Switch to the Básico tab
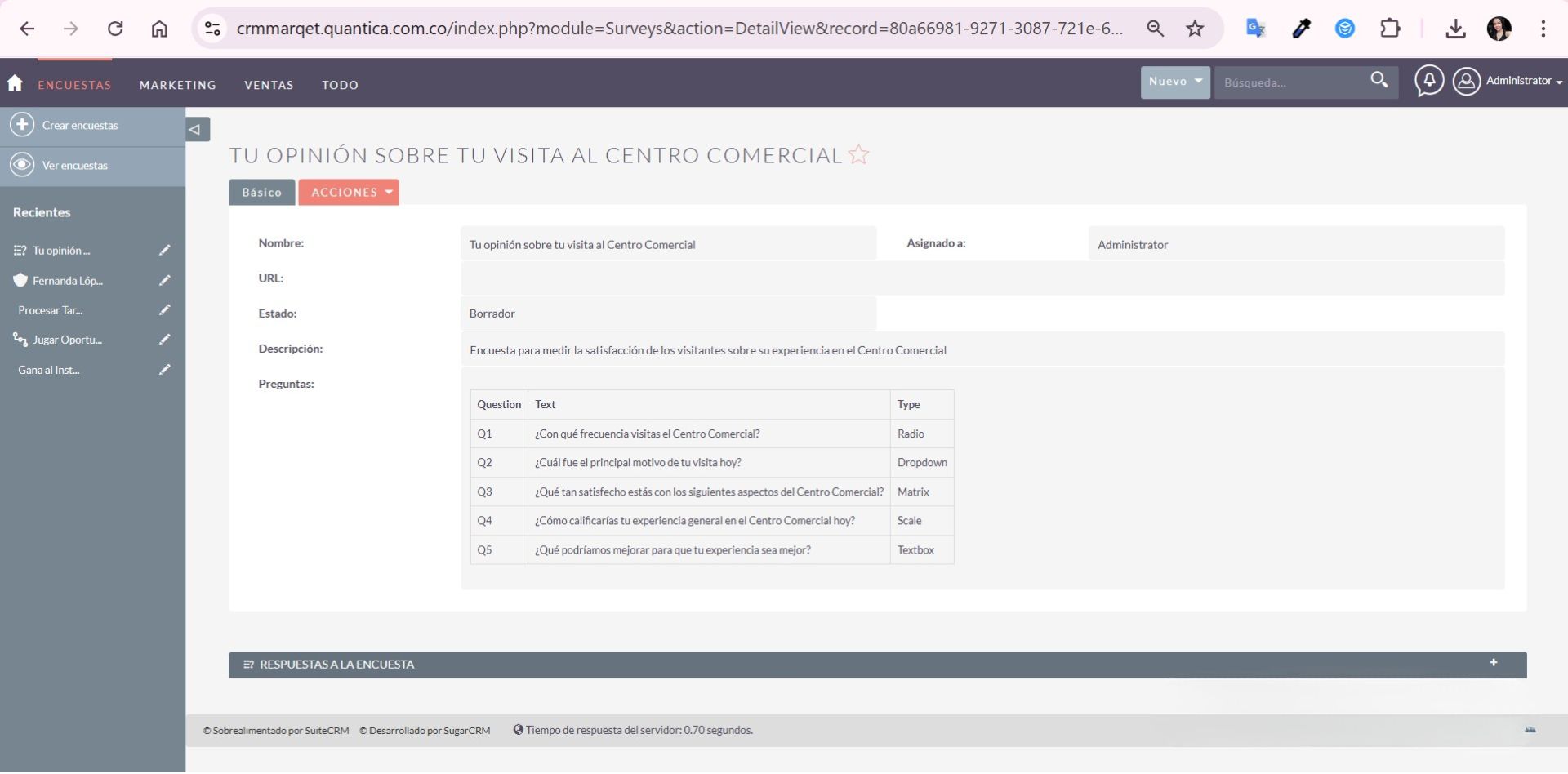 point(261,193)
